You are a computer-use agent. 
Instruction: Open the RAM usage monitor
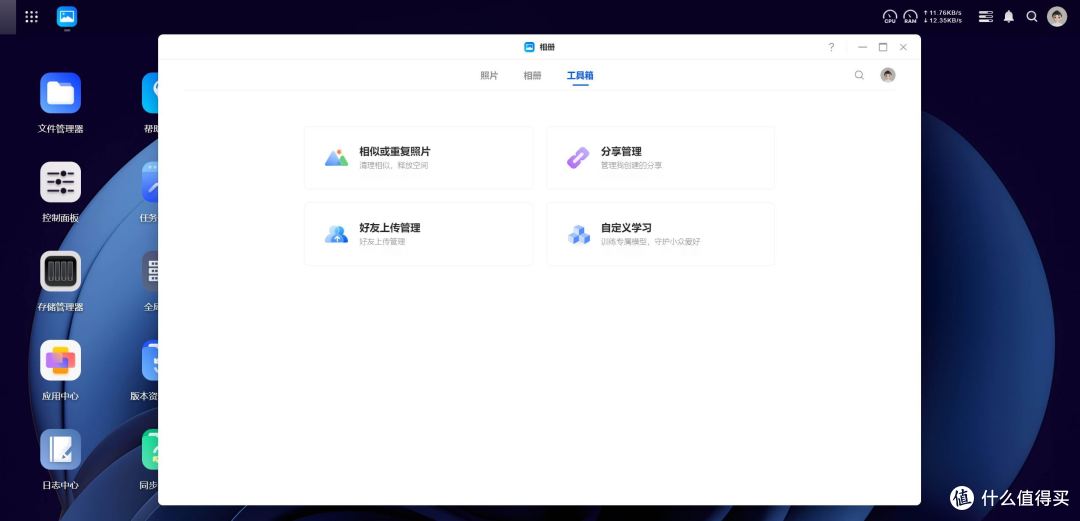tap(911, 17)
